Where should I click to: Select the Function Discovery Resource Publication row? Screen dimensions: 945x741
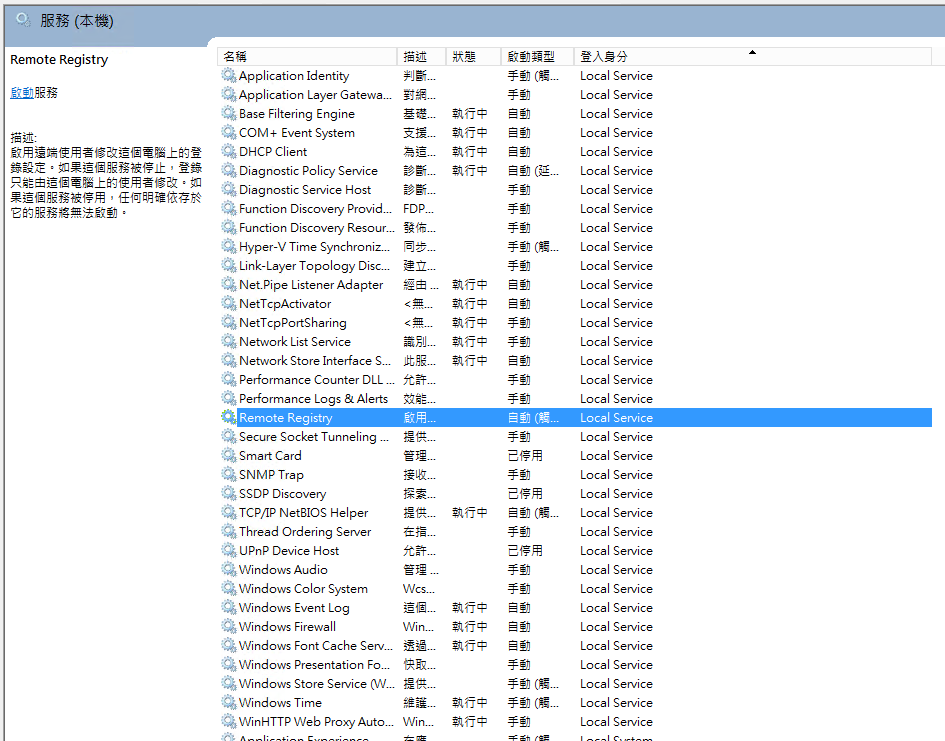coord(575,228)
